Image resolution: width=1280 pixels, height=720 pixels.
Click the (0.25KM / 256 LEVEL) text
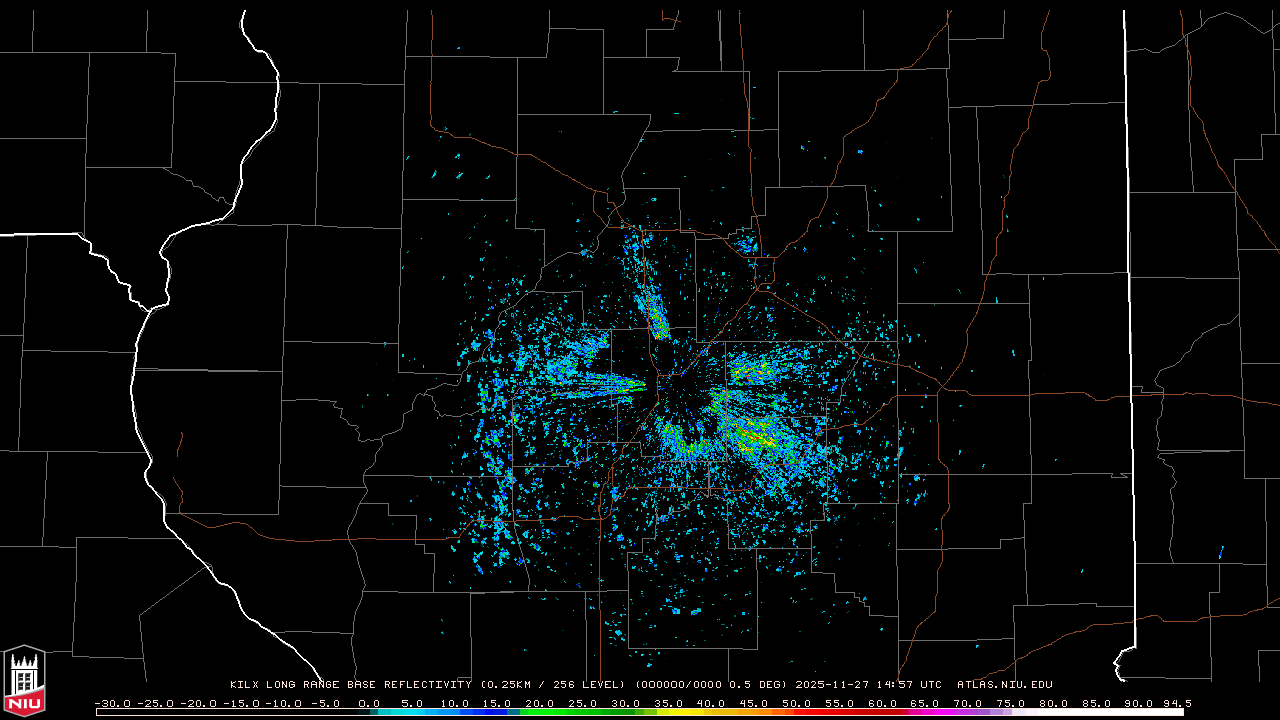point(553,685)
